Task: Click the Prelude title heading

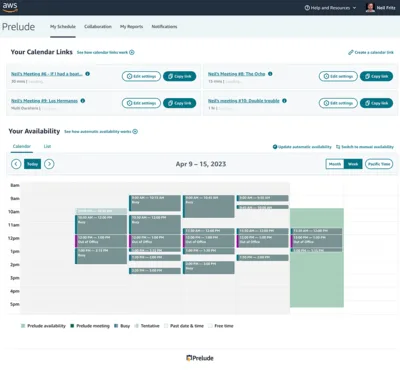Action: (x=18, y=27)
